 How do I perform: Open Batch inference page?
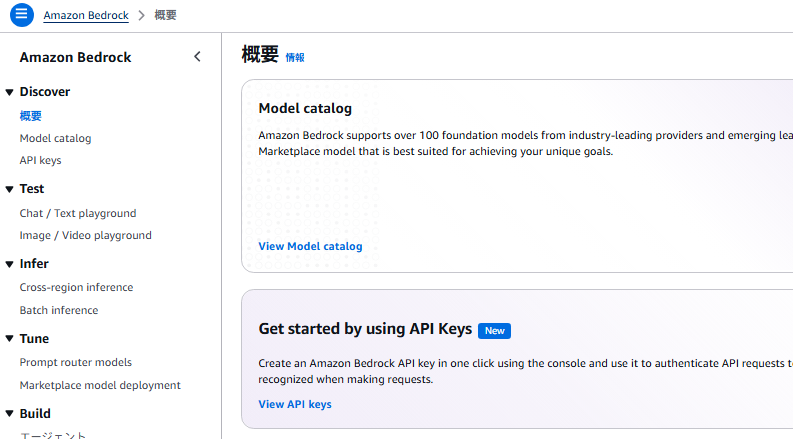coord(59,310)
